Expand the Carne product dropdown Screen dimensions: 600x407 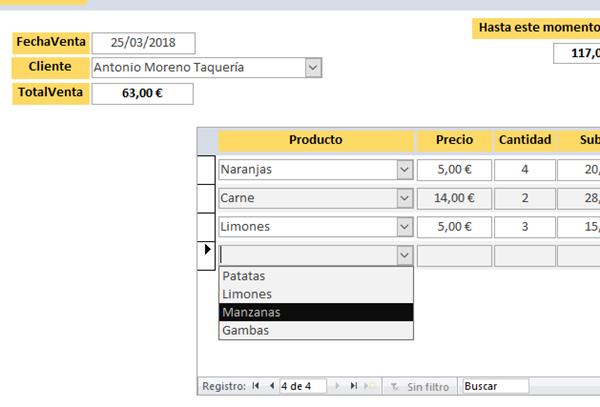pos(404,198)
